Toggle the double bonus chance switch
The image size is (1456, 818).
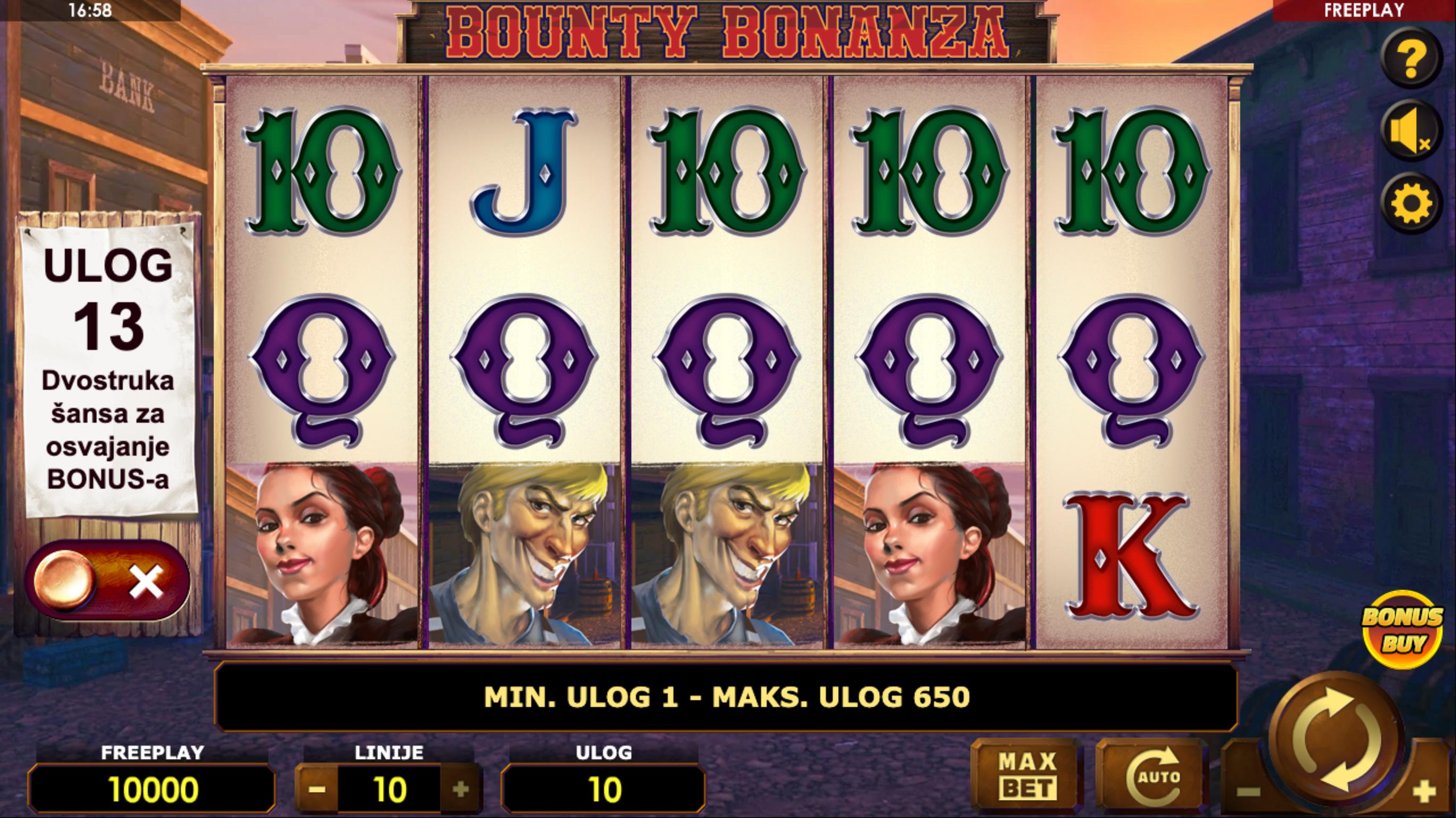[x=107, y=581]
